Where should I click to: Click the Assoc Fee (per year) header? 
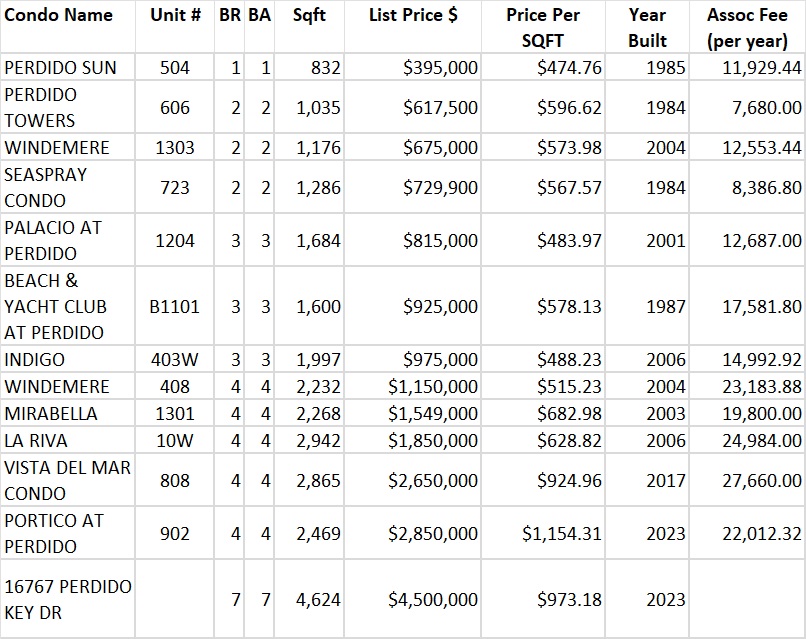point(747,28)
